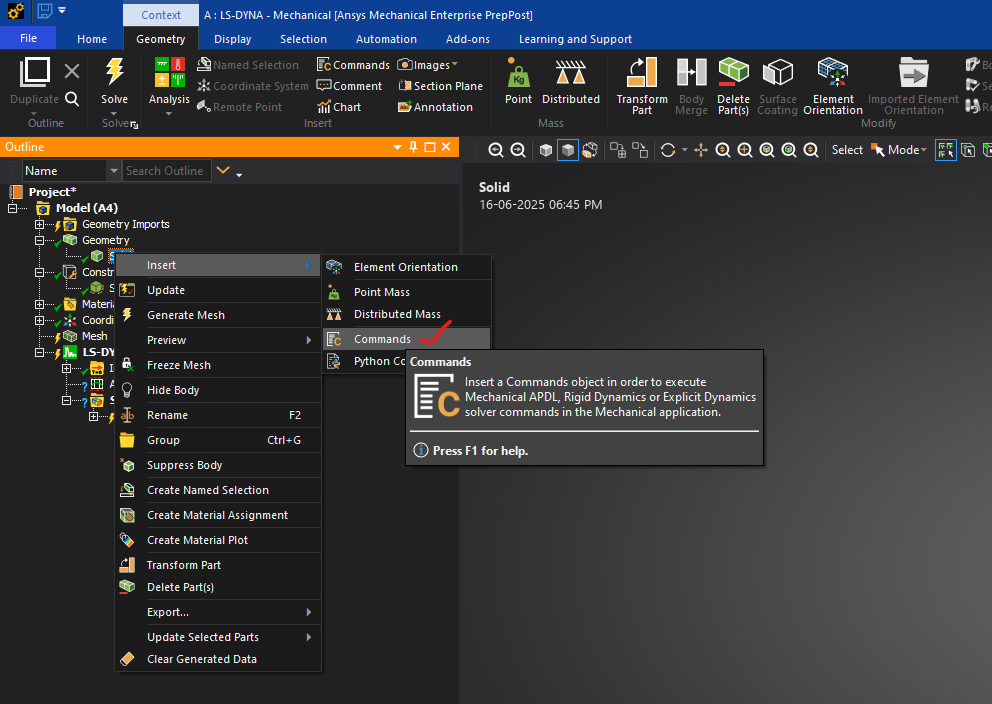Choose Suppress Body in context menu
This screenshot has height=704, width=992.
pos(218,465)
